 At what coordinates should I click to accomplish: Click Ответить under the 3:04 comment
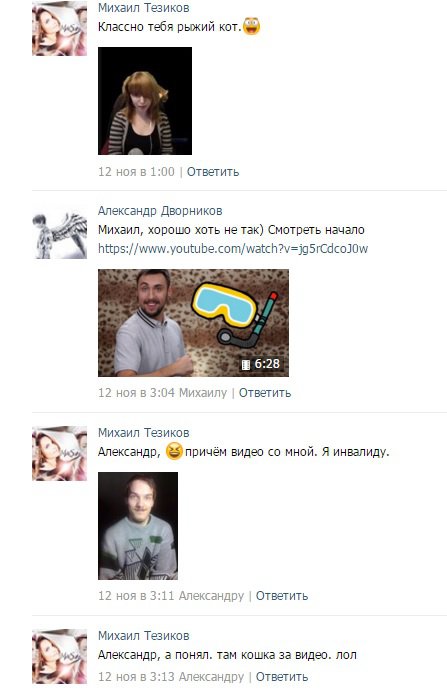point(265,392)
